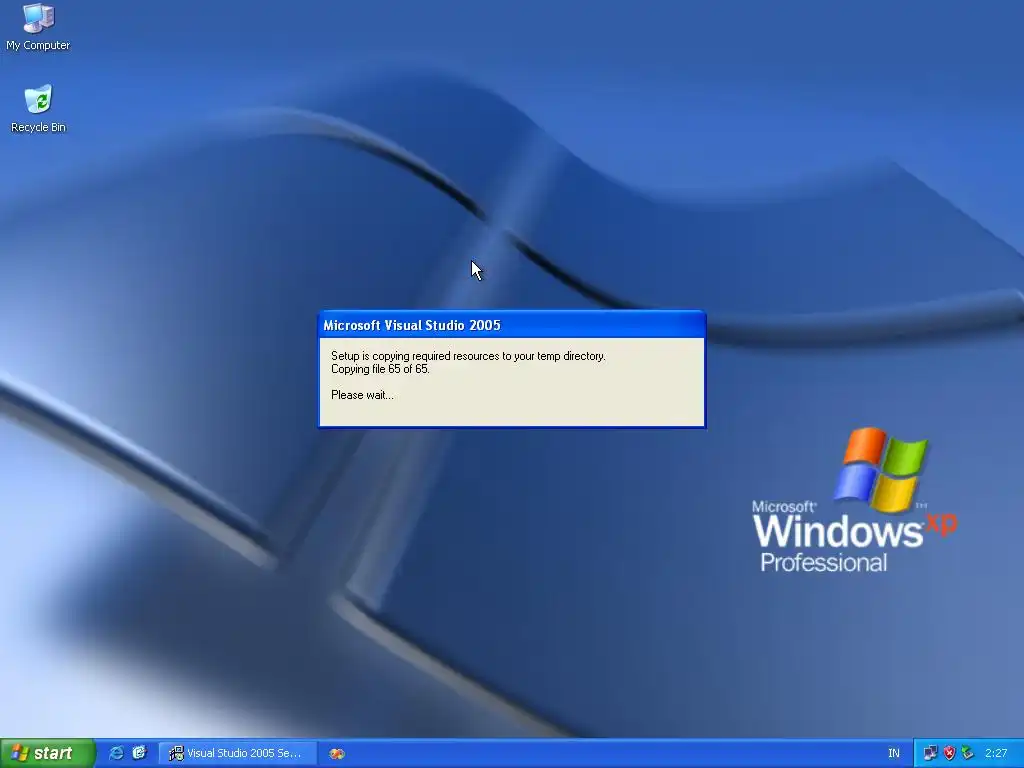
Task: Click the Microsoft Visual Studio 2005 title bar
Action: 511,325
